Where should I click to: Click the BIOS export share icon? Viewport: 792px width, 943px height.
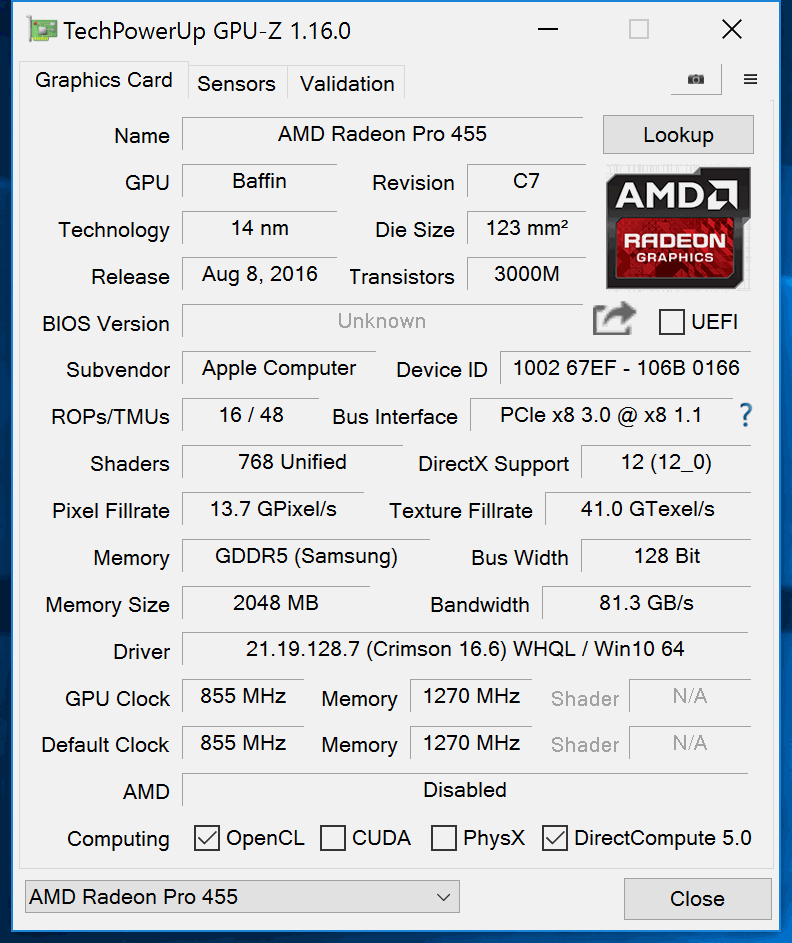[614, 319]
